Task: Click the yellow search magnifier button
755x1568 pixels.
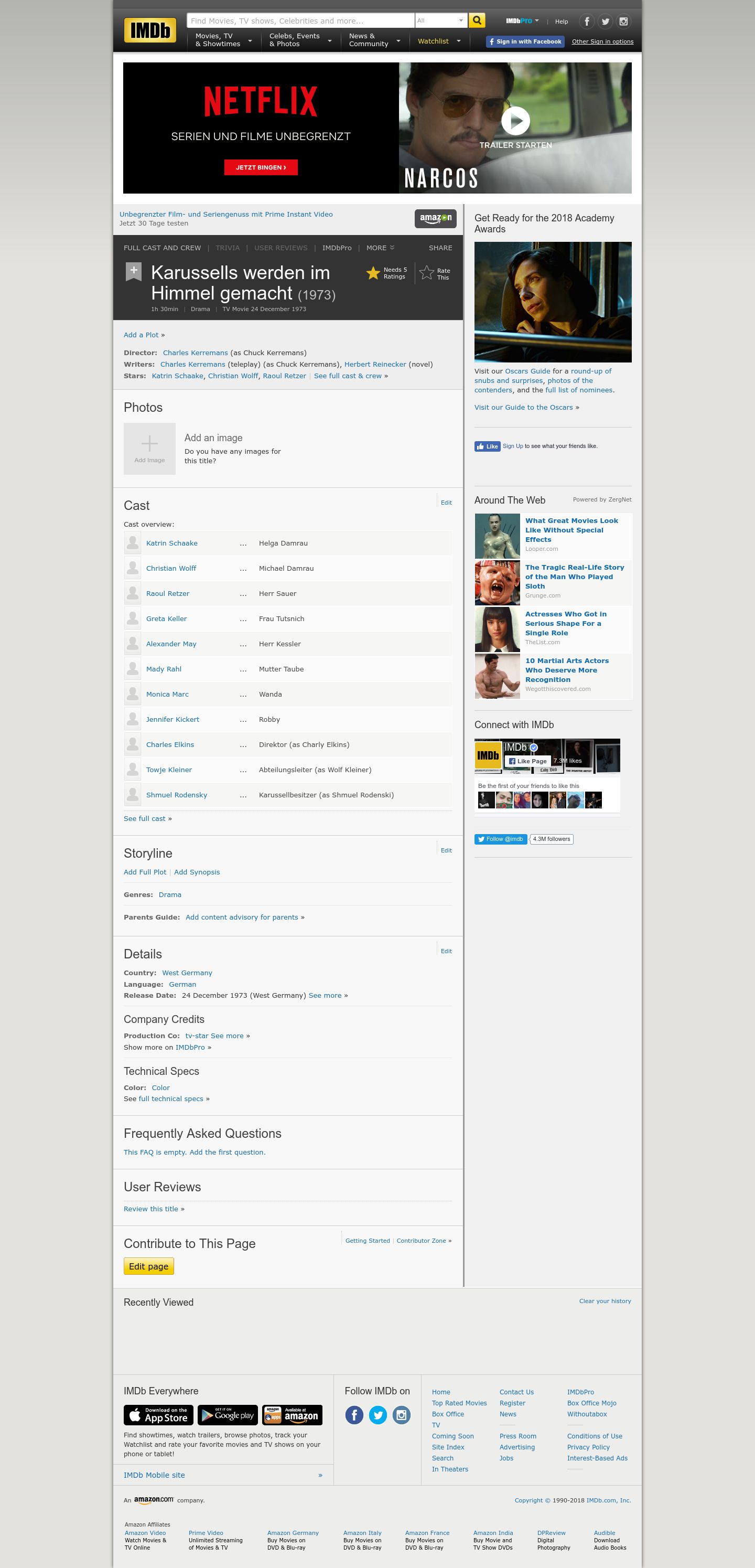Action: (x=477, y=20)
